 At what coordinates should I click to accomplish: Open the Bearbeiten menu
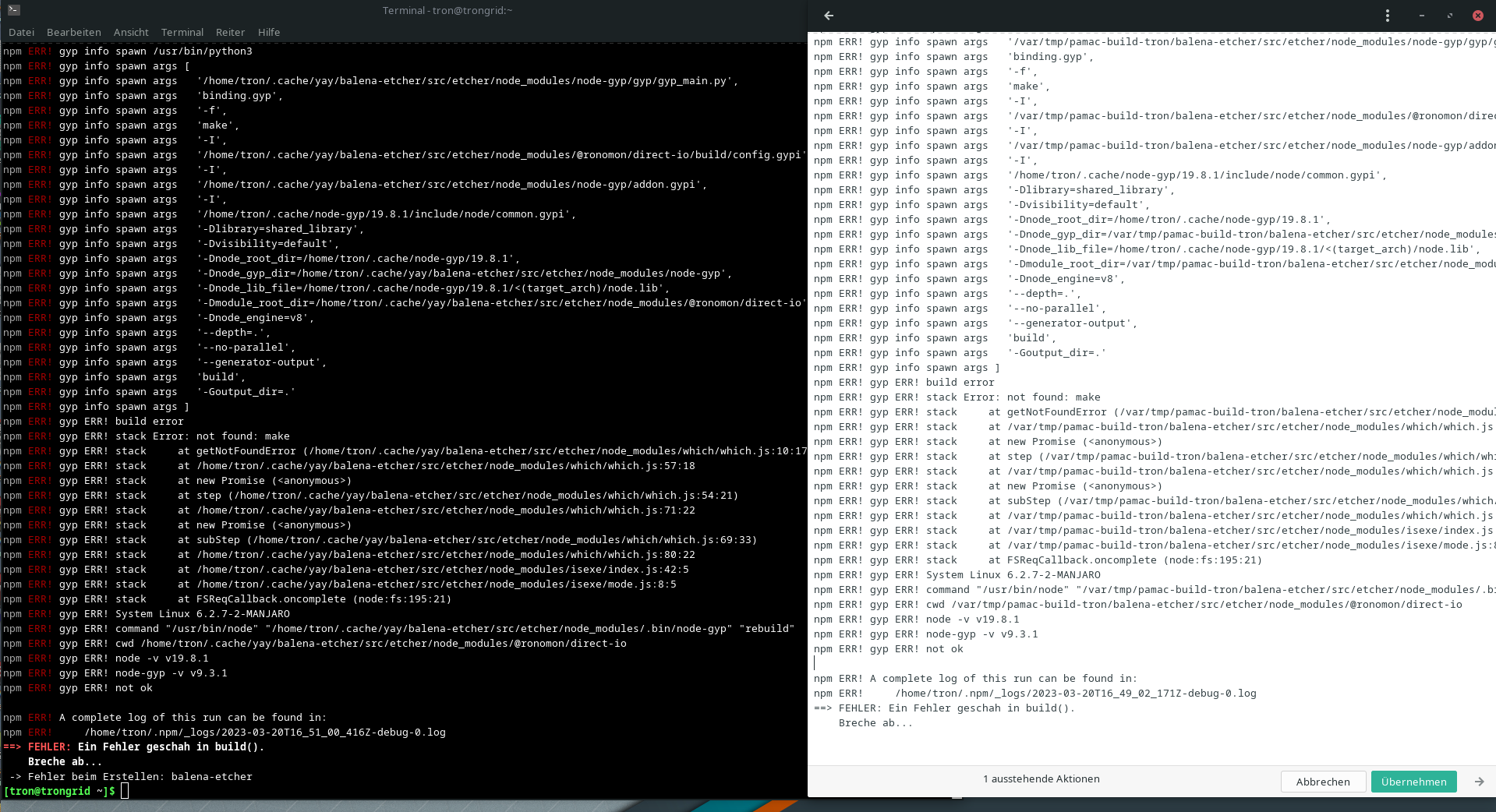pyautogui.click(x=74, y=32)
